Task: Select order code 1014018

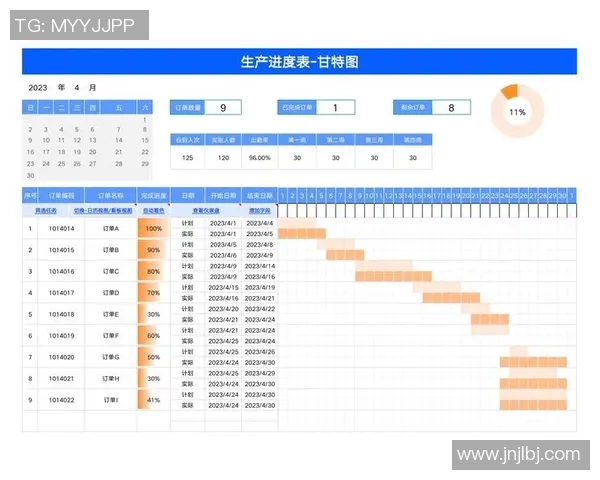Action: pyautogui.click(x=61, y=314)
